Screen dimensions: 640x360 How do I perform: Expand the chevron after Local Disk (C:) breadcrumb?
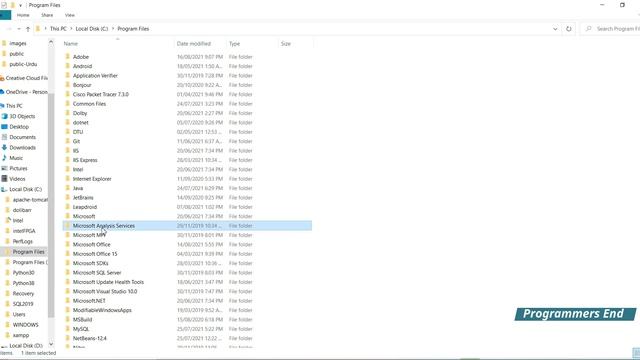tap(113, 29)
